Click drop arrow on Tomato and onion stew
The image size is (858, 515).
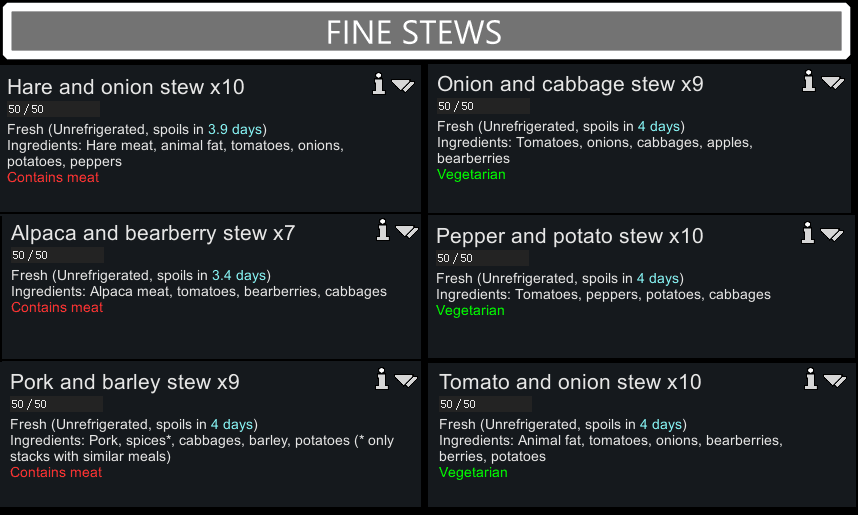point(835,380)
